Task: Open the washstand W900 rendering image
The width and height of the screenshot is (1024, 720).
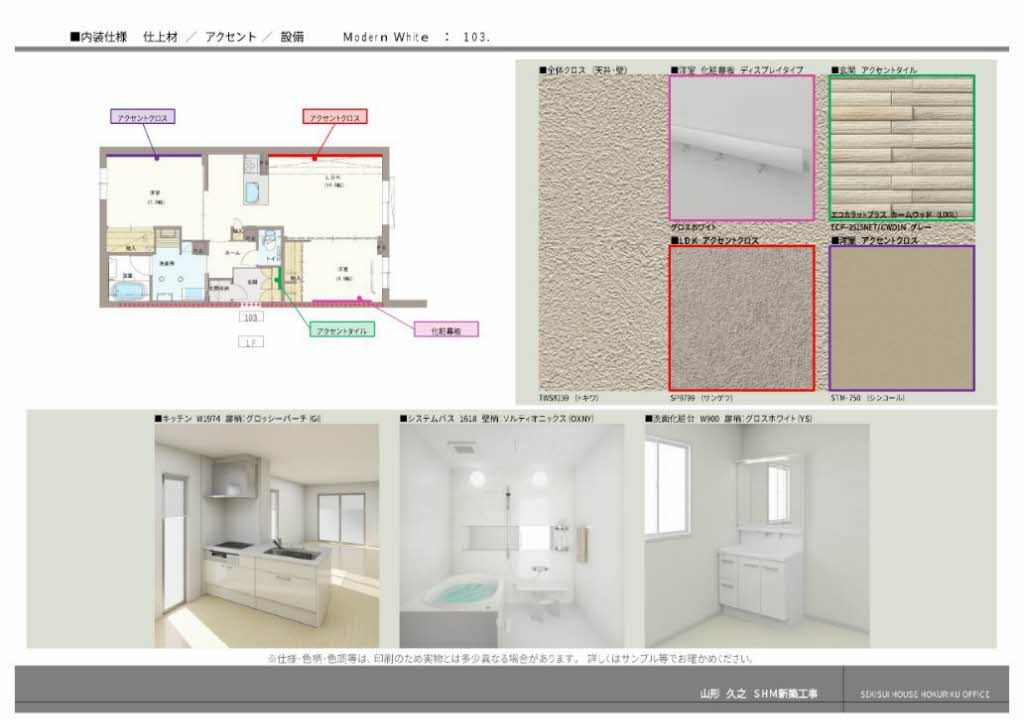Action: pos(756,535)
